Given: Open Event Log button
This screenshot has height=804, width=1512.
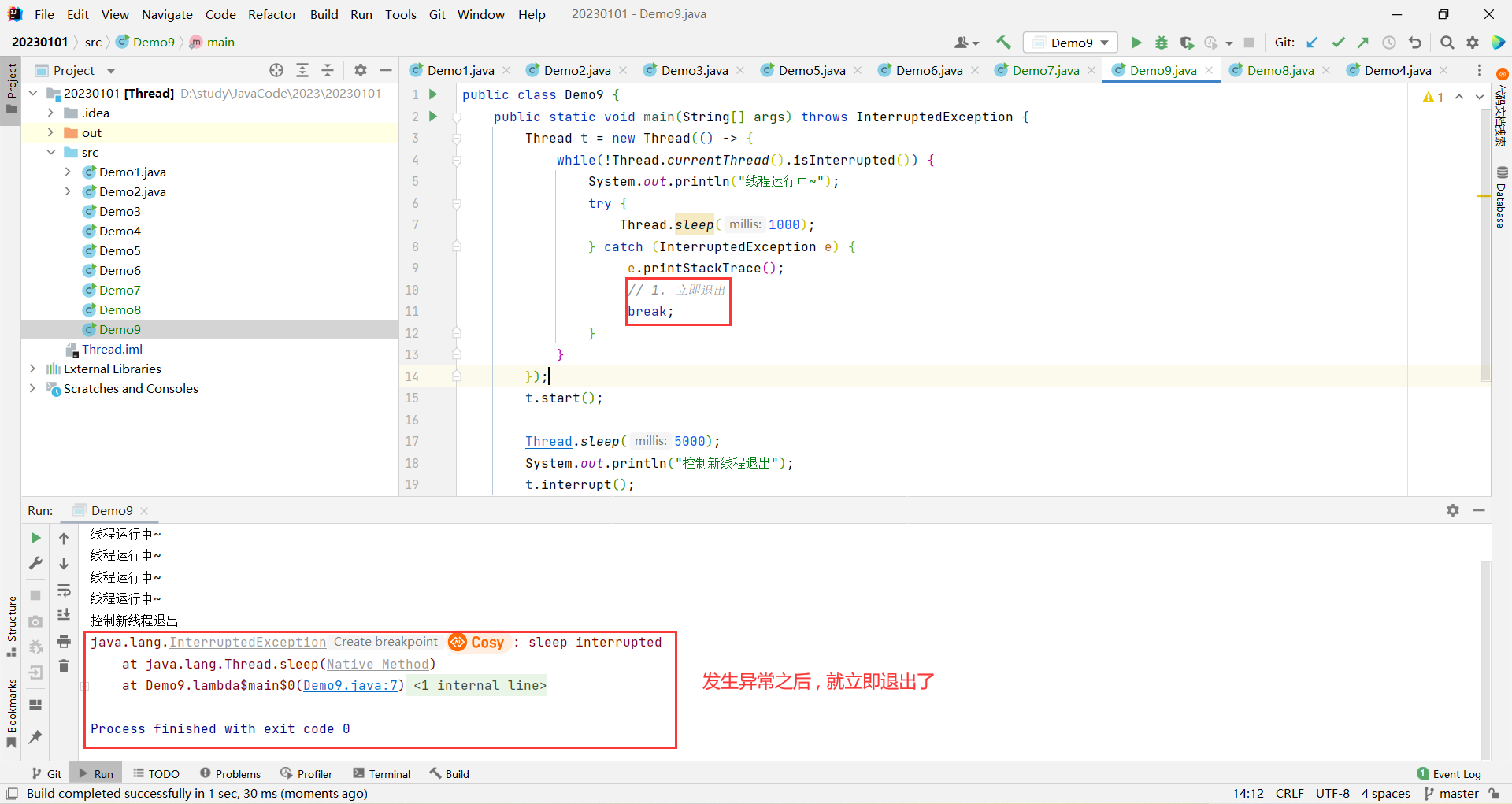Looking at the screenshot, I should coord(1449,774).
